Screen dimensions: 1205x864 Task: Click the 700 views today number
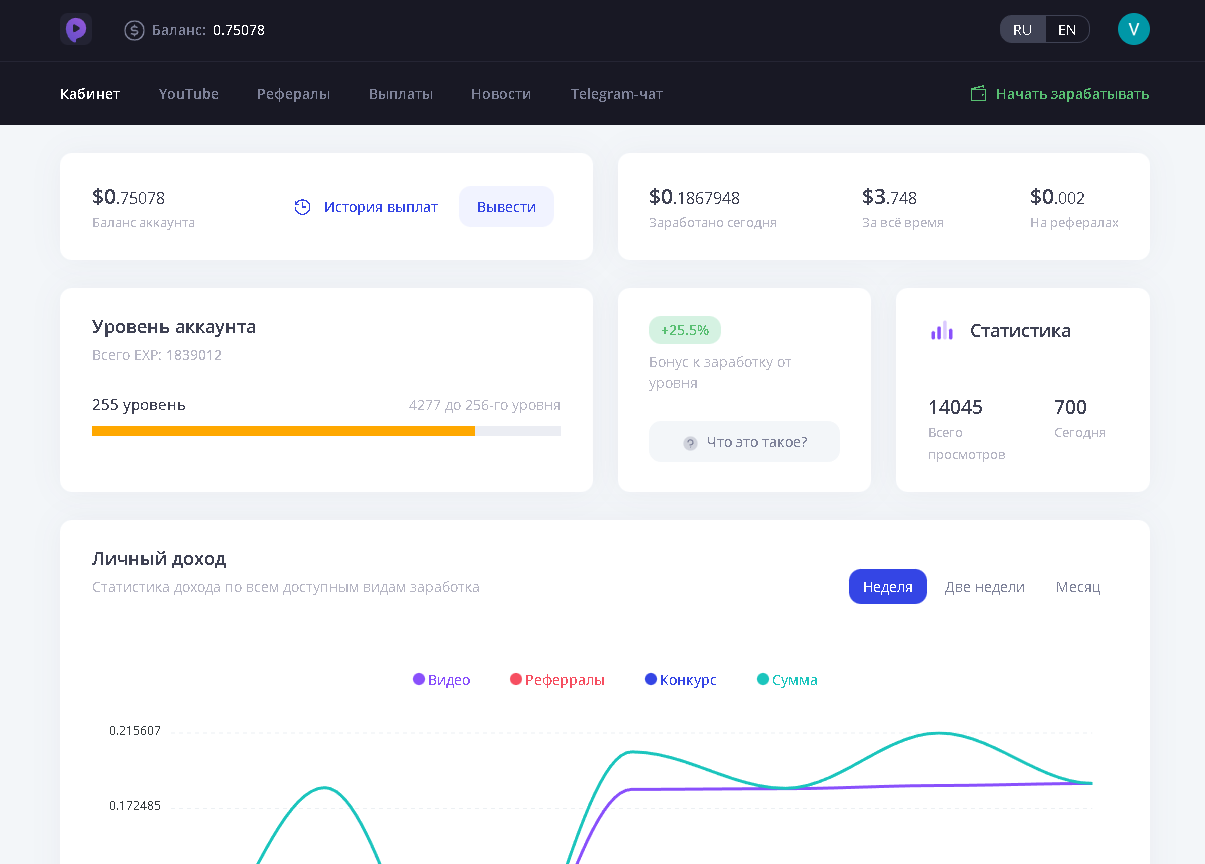[x=1070, y=407]
